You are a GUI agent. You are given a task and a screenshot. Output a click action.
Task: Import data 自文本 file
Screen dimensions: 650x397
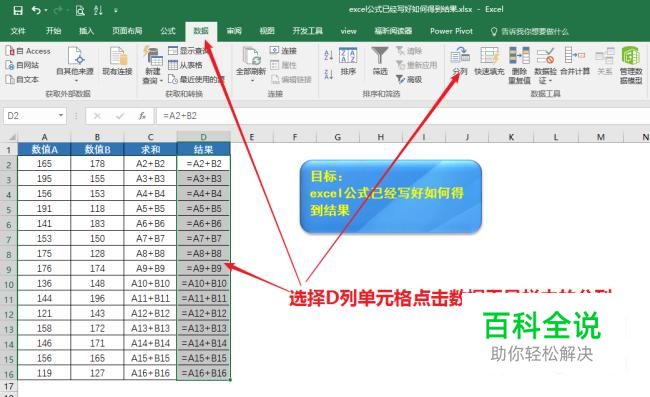pos(22,79)
